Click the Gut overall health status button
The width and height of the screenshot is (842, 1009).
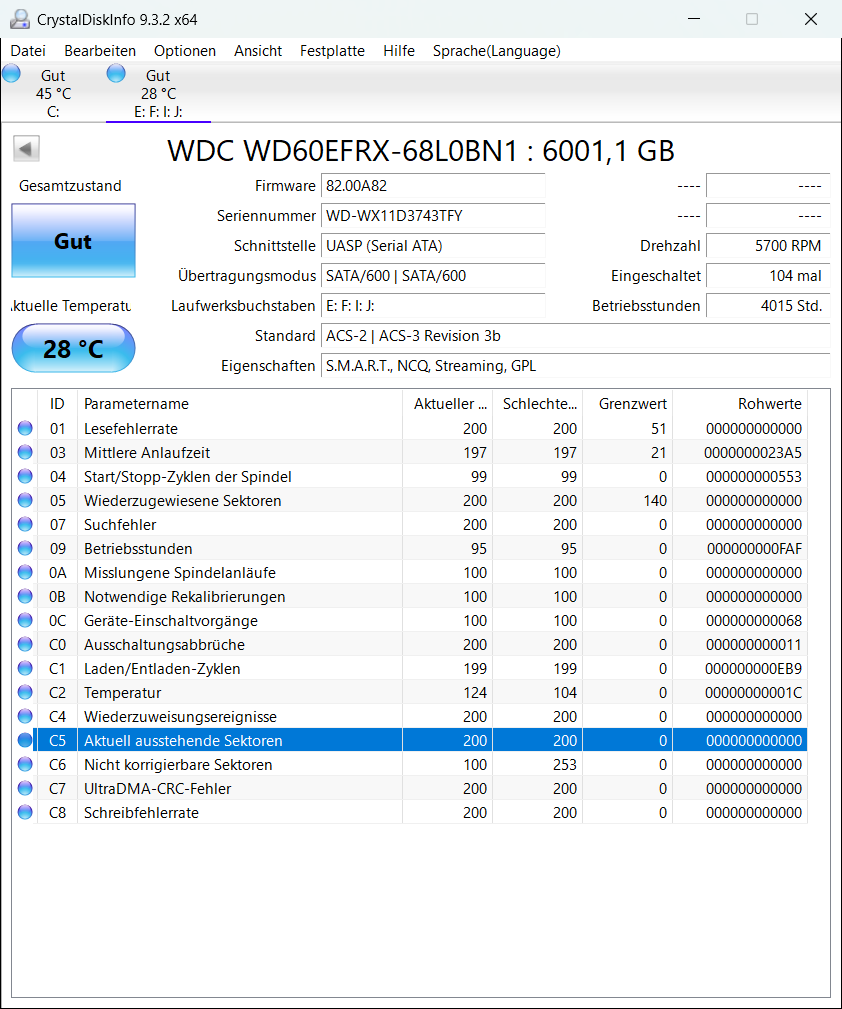pos(73,241)
